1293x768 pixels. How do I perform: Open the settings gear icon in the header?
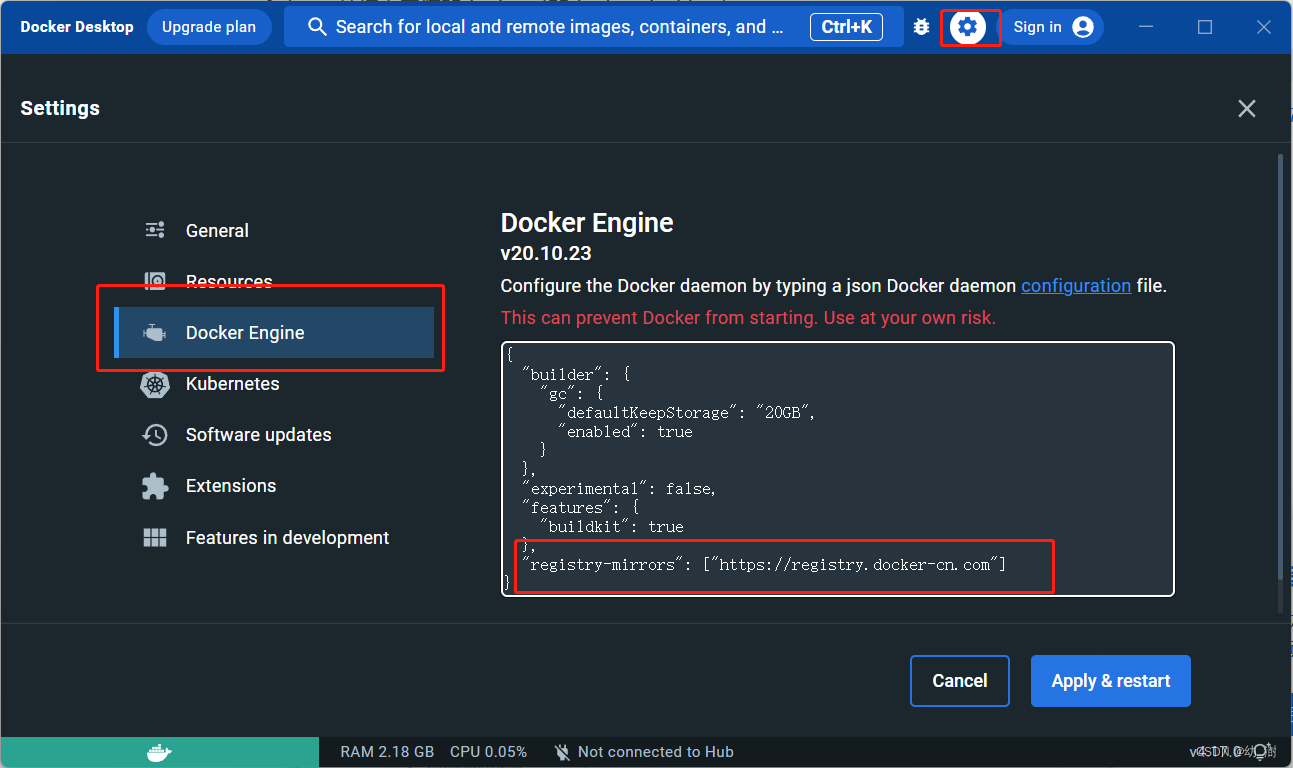(x=967, y=27)
